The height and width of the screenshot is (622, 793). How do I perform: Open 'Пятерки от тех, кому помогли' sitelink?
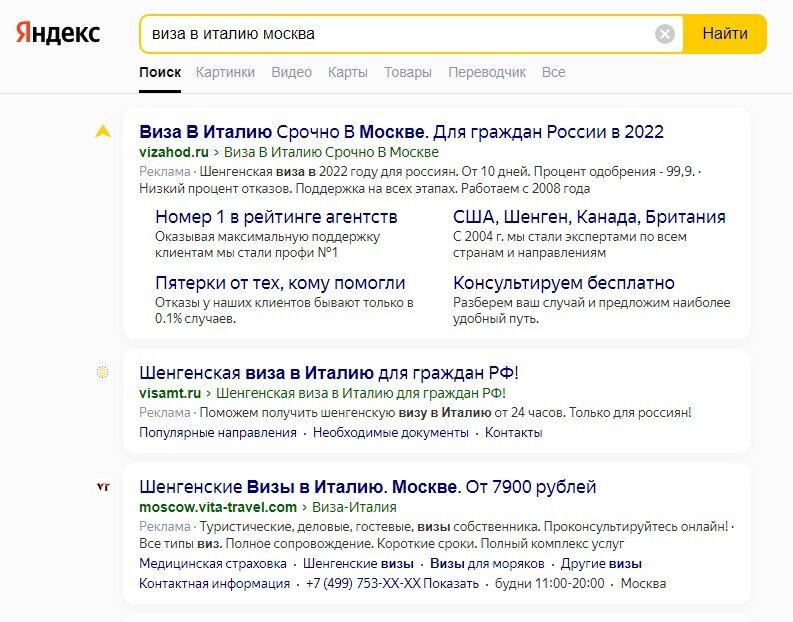click(280, 283)
